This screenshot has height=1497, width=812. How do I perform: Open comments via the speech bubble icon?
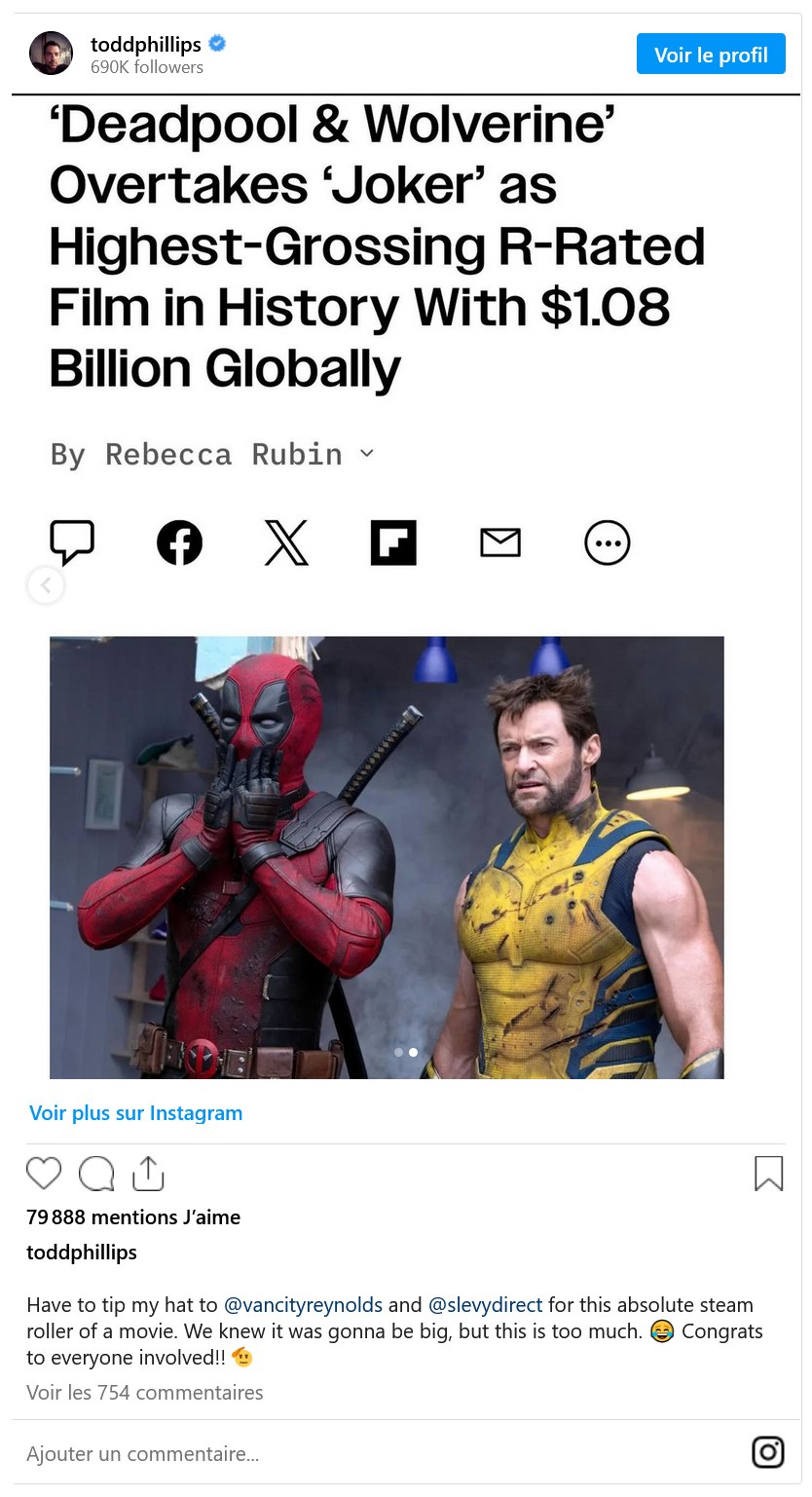tap(96, 1174)
